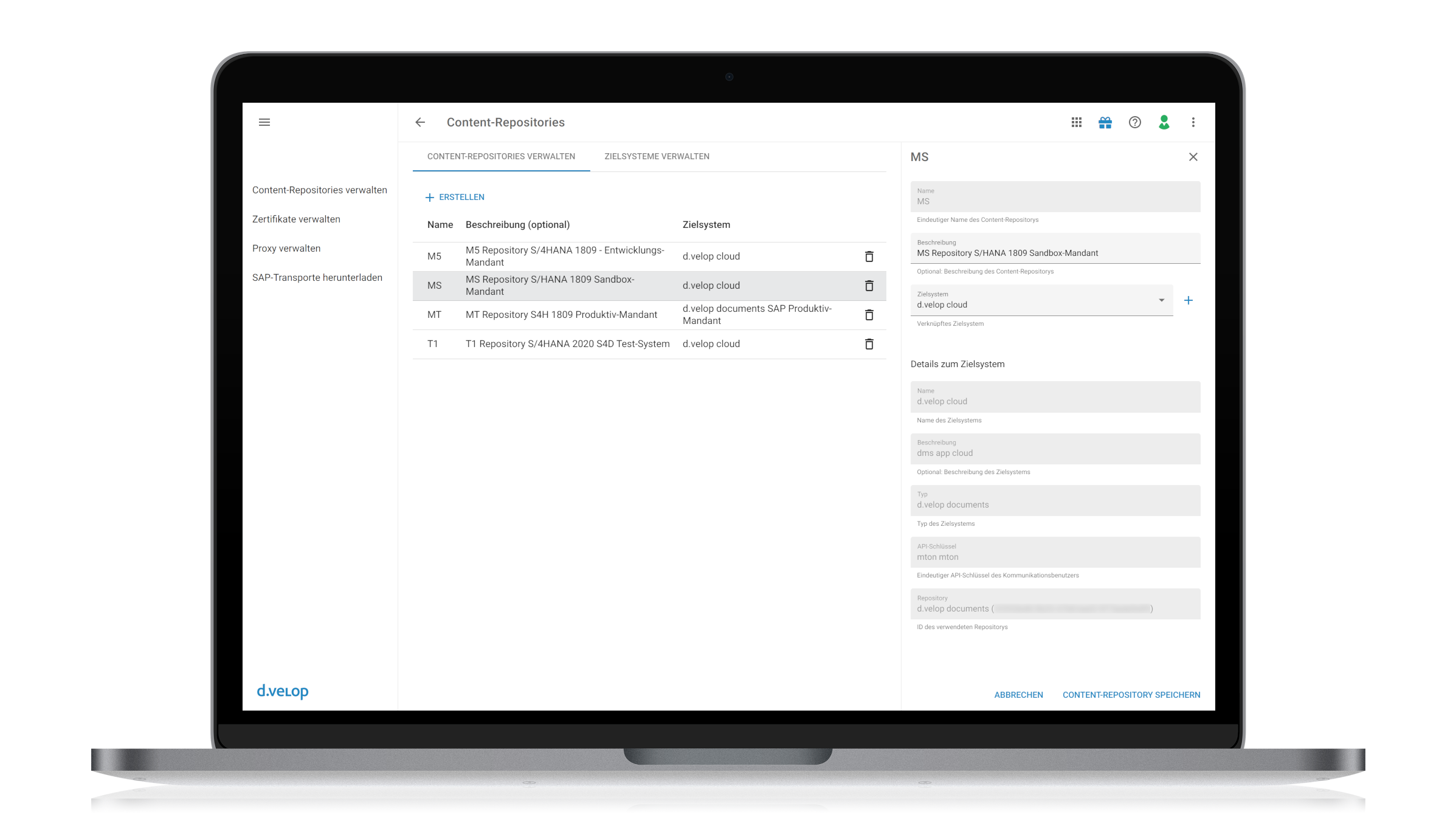The image size is (1456, 837).
Task: Open the hamburger navigation menu
Action: click(264, 122)
